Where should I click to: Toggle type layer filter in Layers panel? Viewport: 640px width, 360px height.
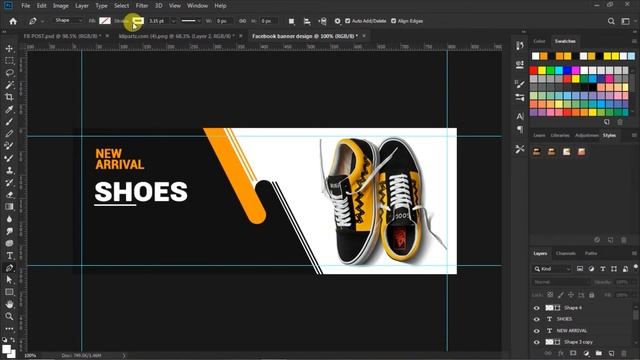pos(603,269)
